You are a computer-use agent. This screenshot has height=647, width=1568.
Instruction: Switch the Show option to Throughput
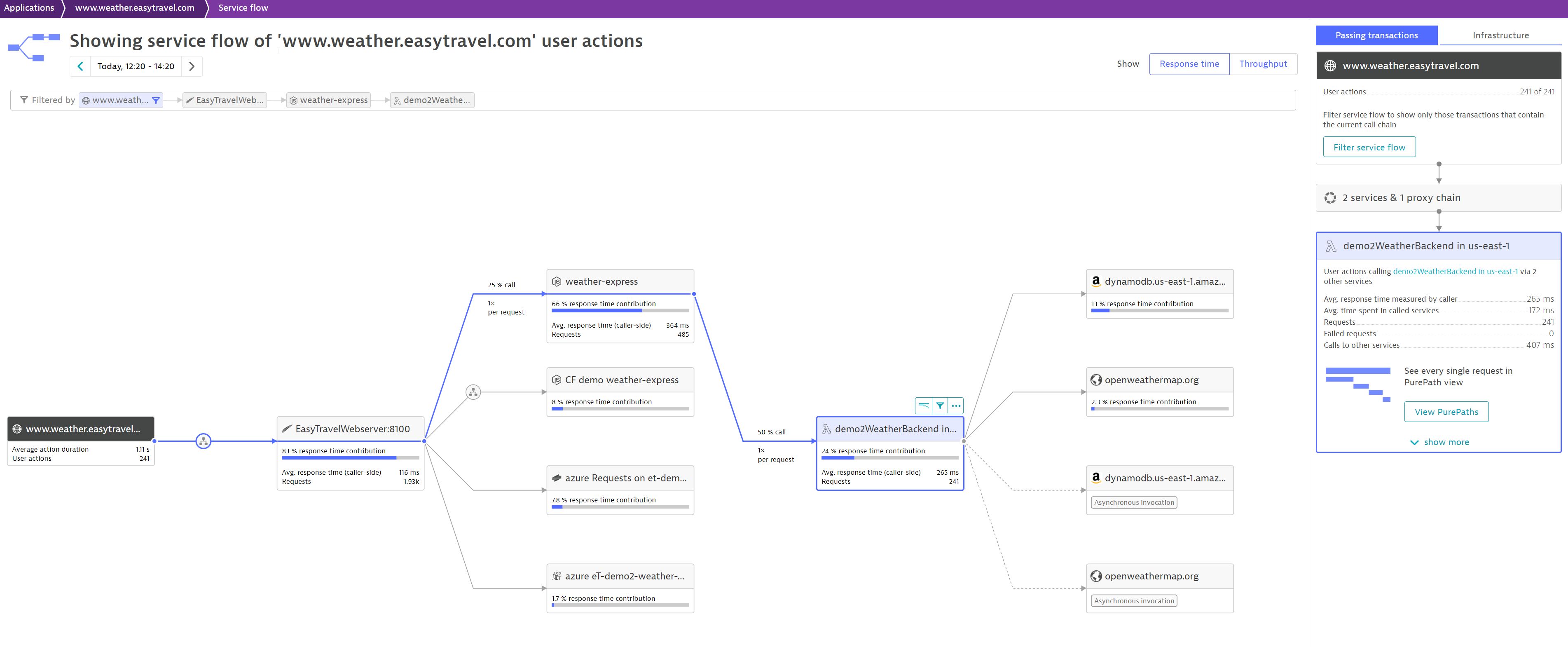1262,63
